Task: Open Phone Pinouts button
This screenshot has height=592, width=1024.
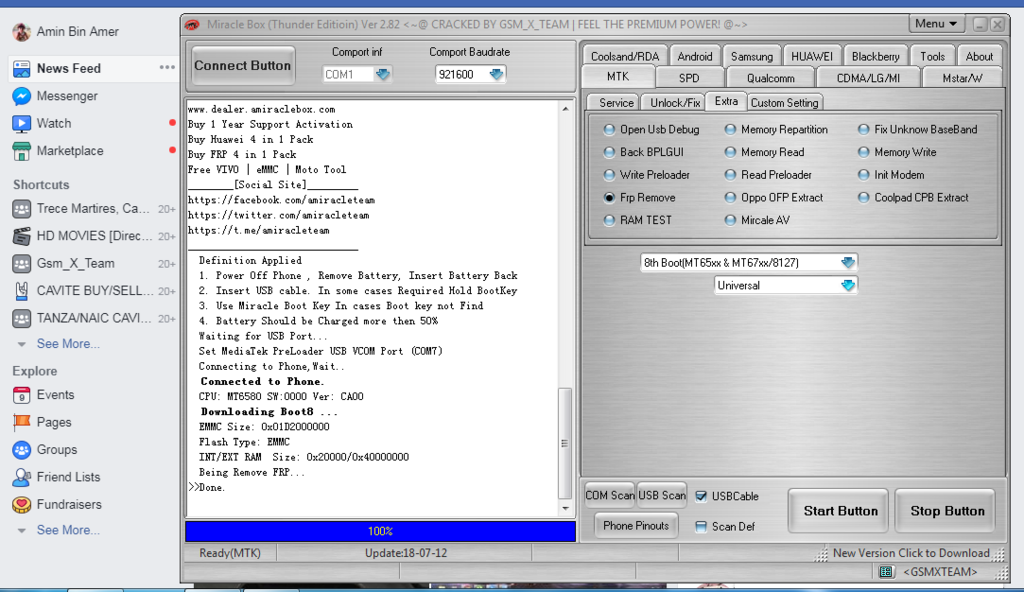Action: [636, 525]
